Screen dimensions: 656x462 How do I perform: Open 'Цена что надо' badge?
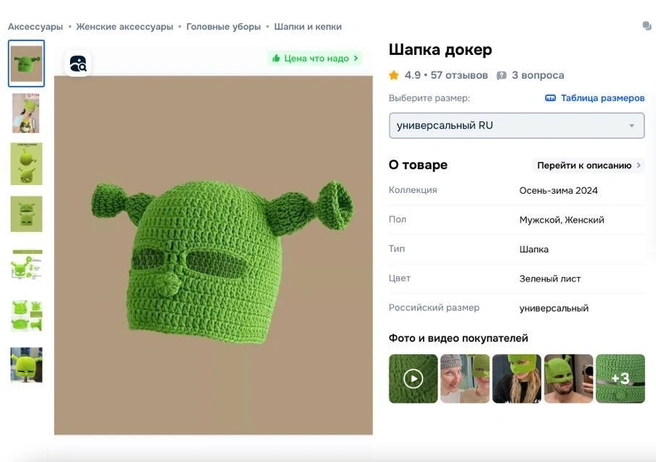315,58
